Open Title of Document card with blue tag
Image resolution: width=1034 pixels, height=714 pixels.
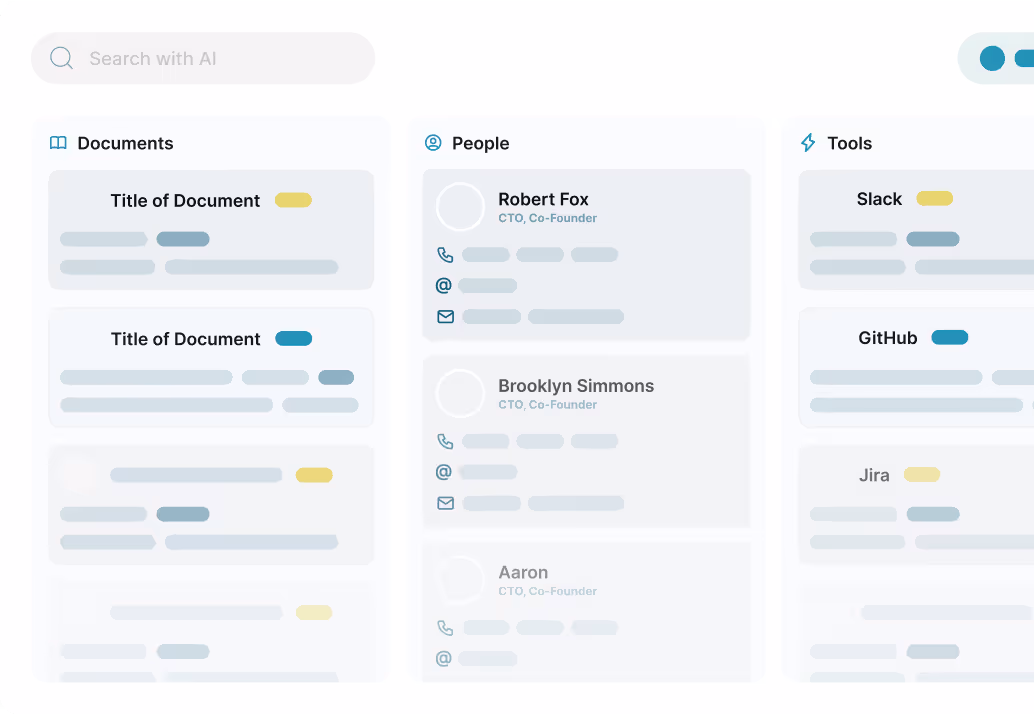click(211, 367)
